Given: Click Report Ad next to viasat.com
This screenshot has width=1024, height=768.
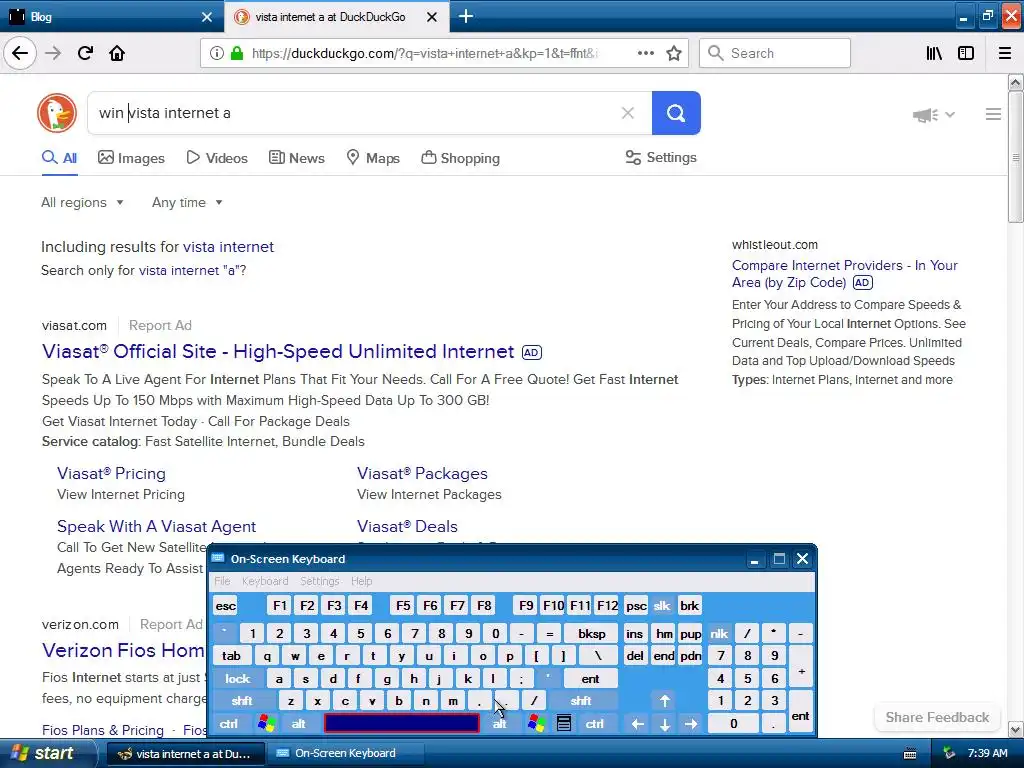Looking at the screenshot, I should (160, 325).
